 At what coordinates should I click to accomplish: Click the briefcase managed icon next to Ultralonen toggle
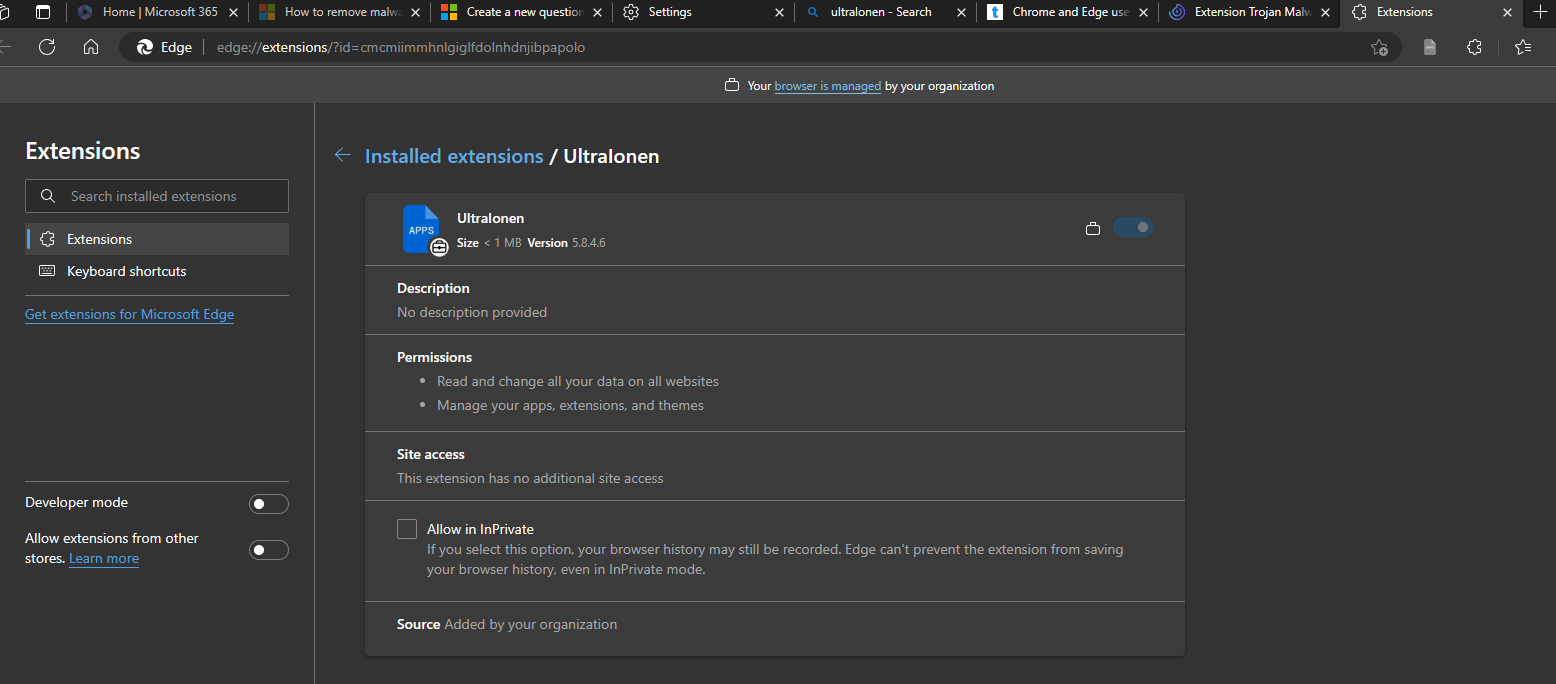pos(1093,228)
